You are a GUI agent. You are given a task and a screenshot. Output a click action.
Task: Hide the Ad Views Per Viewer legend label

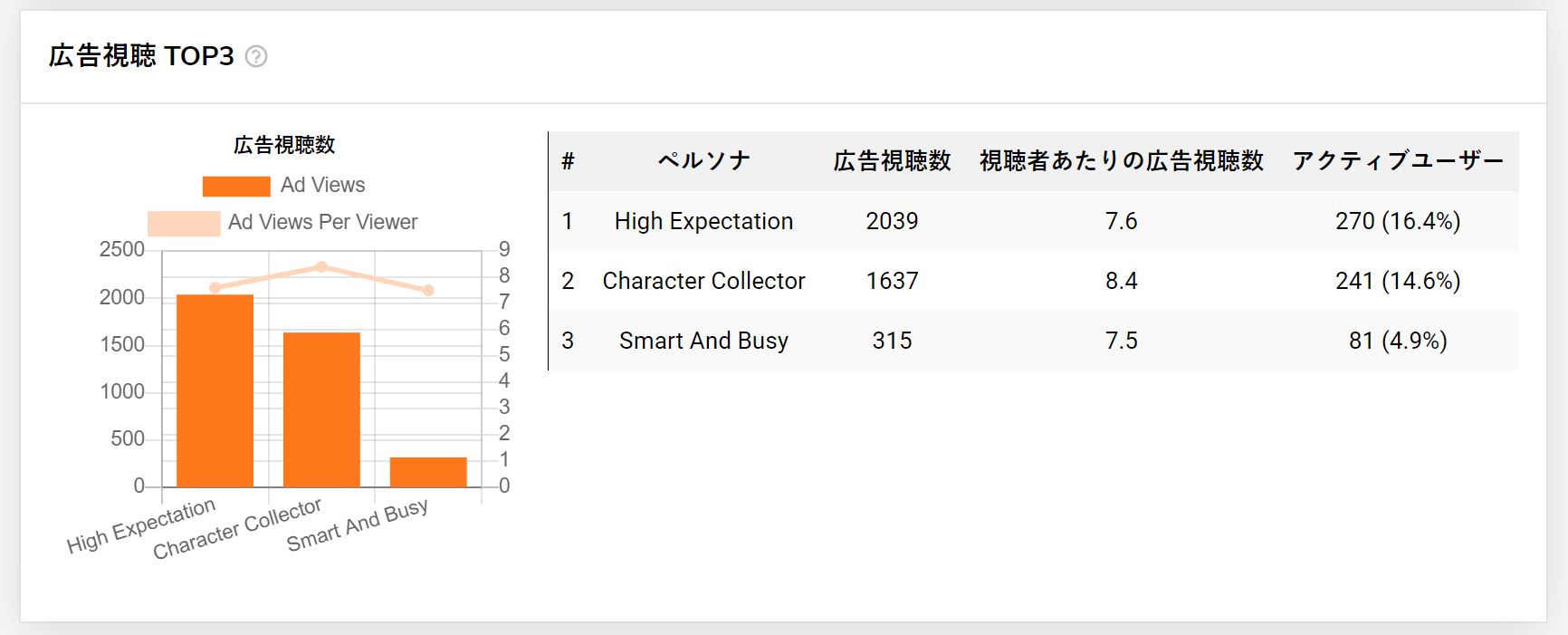click(x=322, y=222)
